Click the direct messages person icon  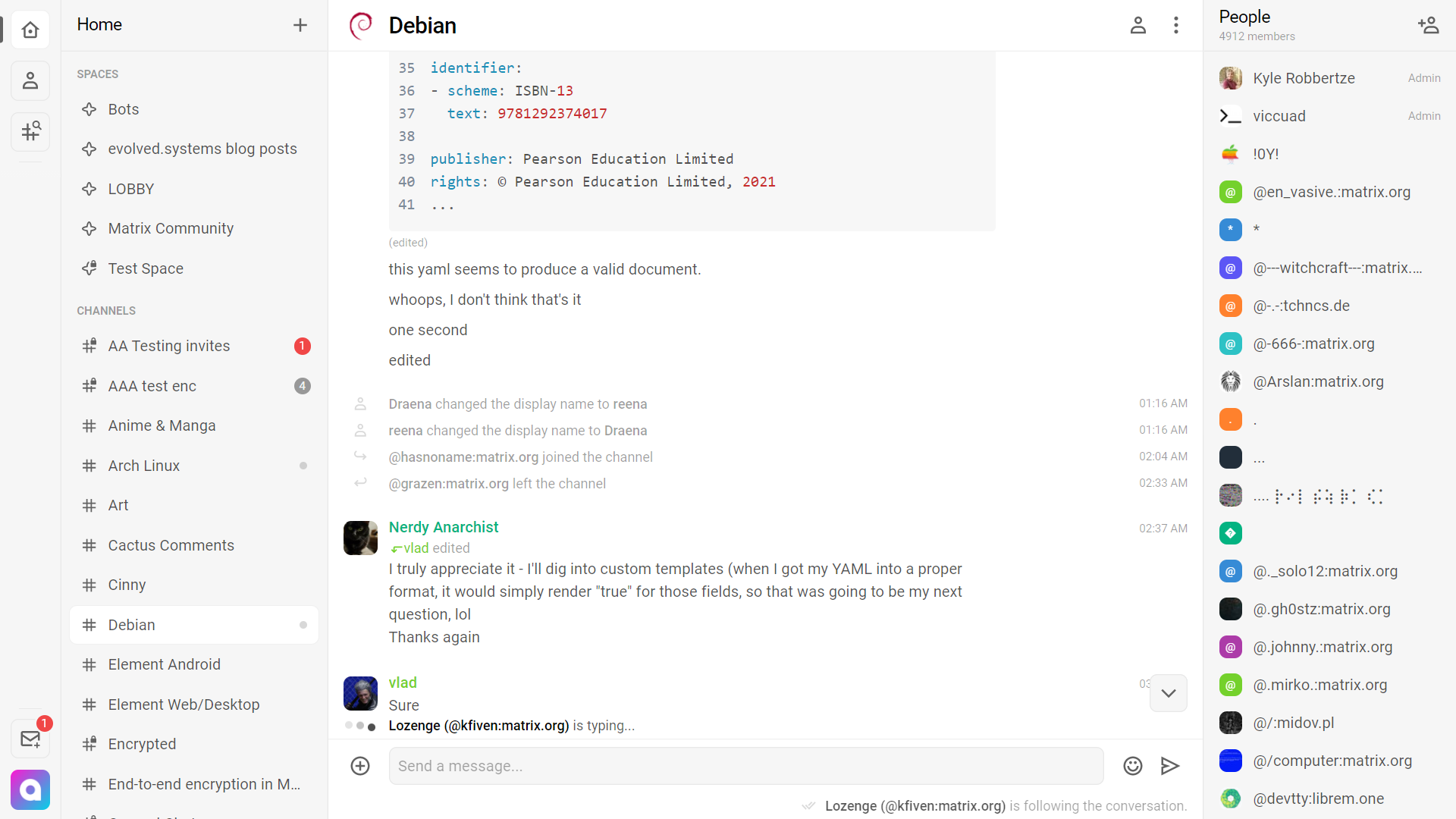tap(30, 81)
